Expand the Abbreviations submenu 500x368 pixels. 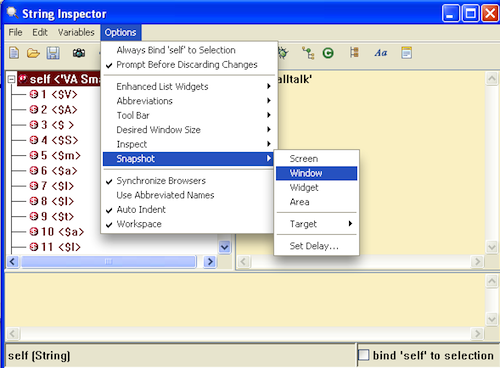[x=188, y=101]
